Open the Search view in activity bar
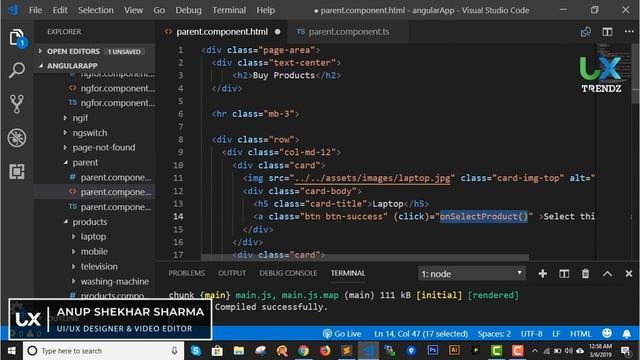Image resolution: width=640 pixels, height=360 pixels. 17,71
